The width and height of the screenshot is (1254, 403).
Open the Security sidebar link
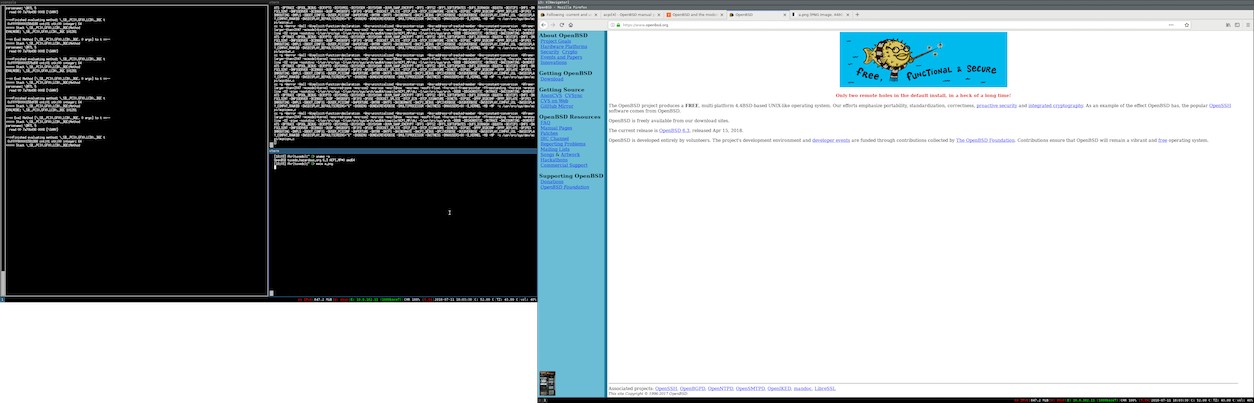click(550, 52)
